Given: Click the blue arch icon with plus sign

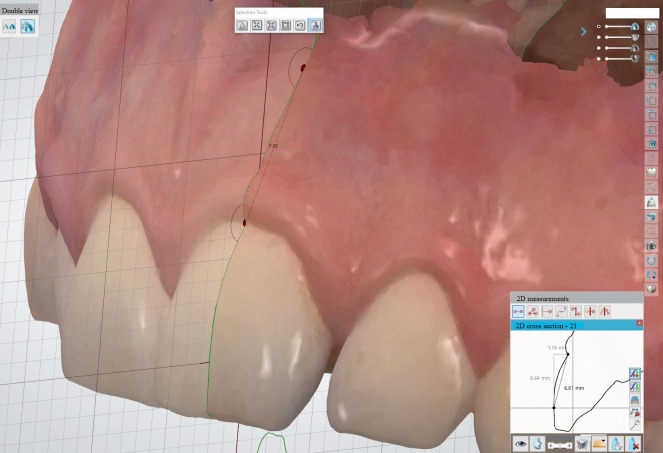Looking at the screenshot, I should (652, 275).
